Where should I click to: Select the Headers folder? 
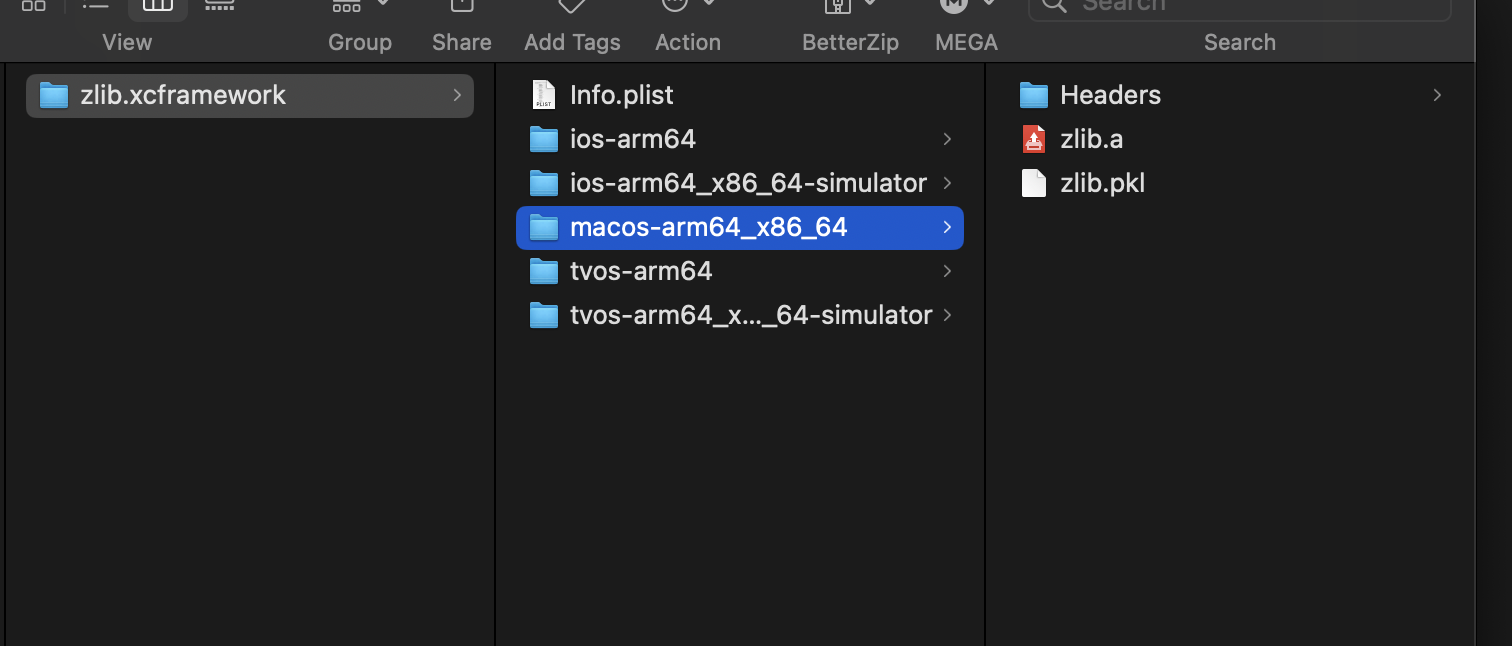coord(1110,95)
